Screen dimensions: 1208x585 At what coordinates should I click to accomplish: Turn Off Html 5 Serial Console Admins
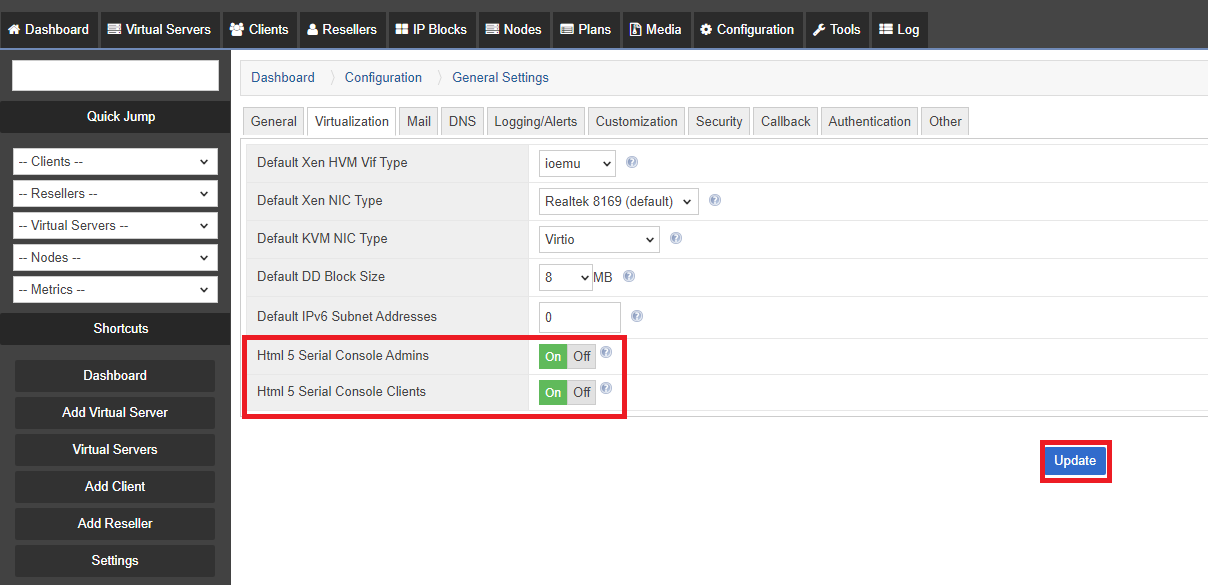coord(582,356)
